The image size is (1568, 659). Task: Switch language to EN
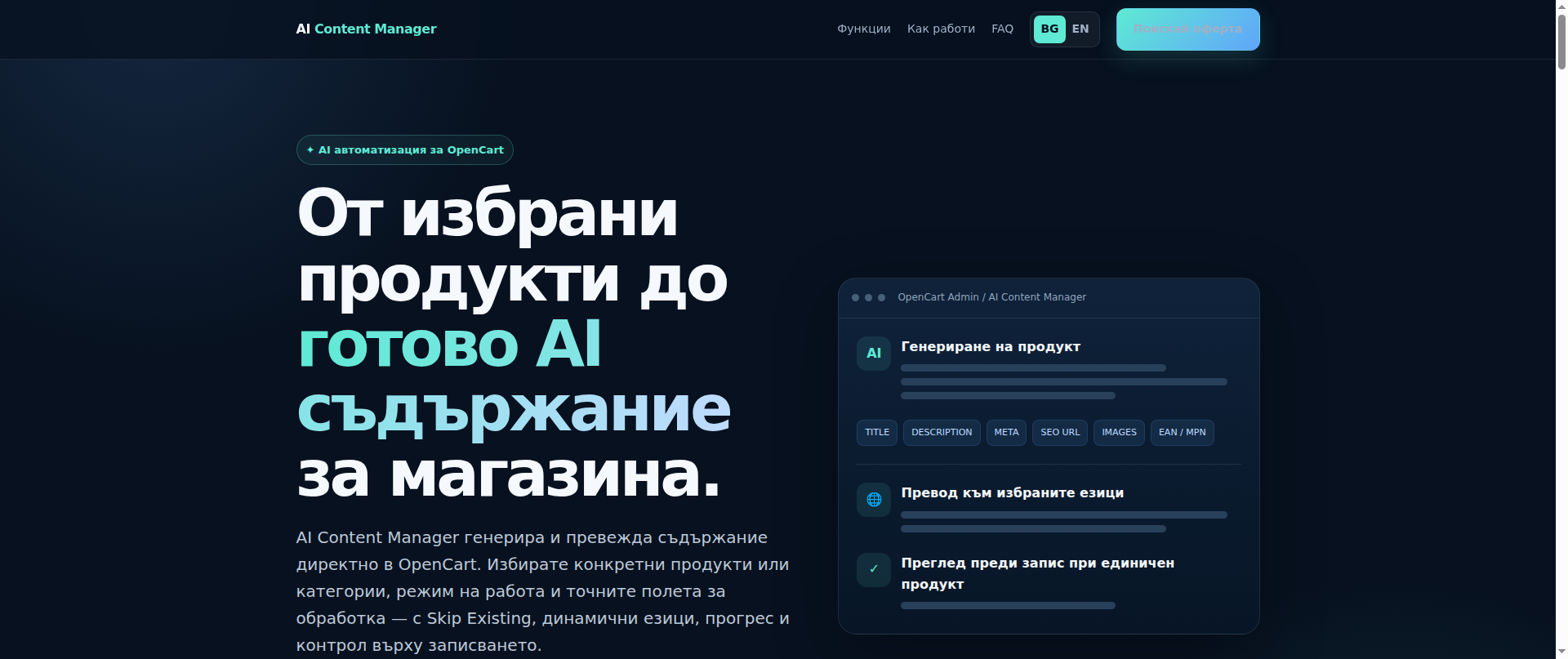coord(1080,29)
